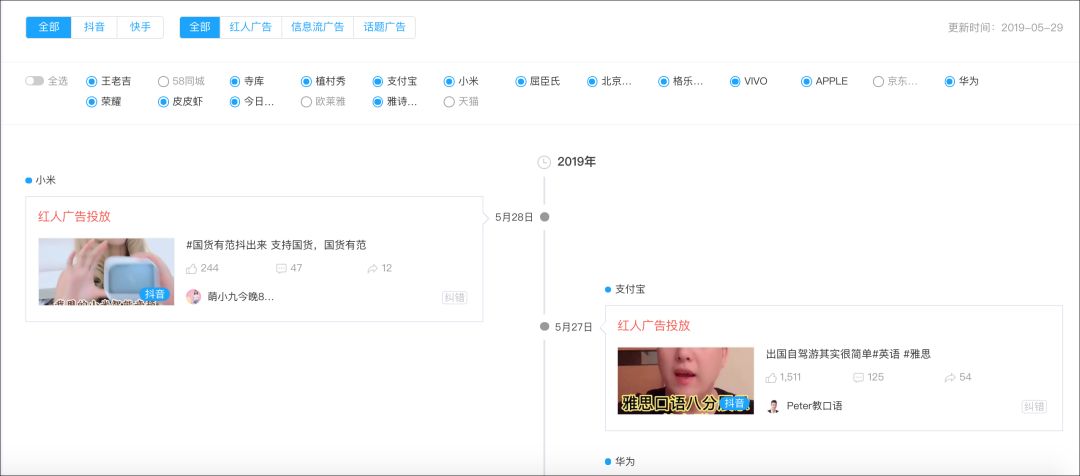The width and height of the screenshot is (1080, 476).
Task: Uncheck the 皮皮虾 brand option
Action: pyautogui.click(x=163, y=102)
